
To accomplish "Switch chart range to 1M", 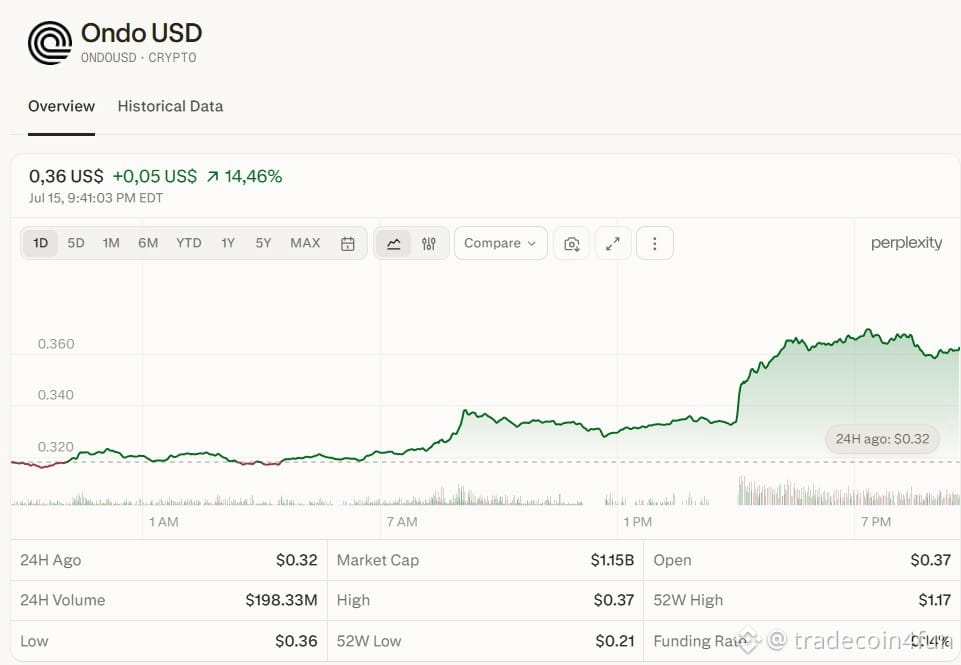I will click(111, 243).
